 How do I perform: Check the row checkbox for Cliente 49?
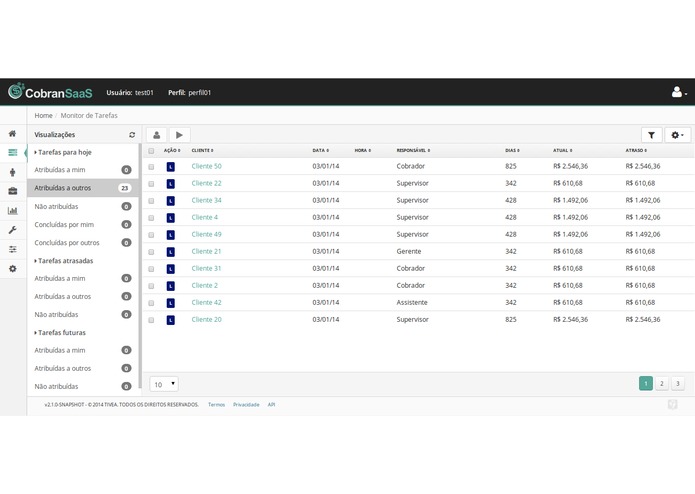pos(151,235)
